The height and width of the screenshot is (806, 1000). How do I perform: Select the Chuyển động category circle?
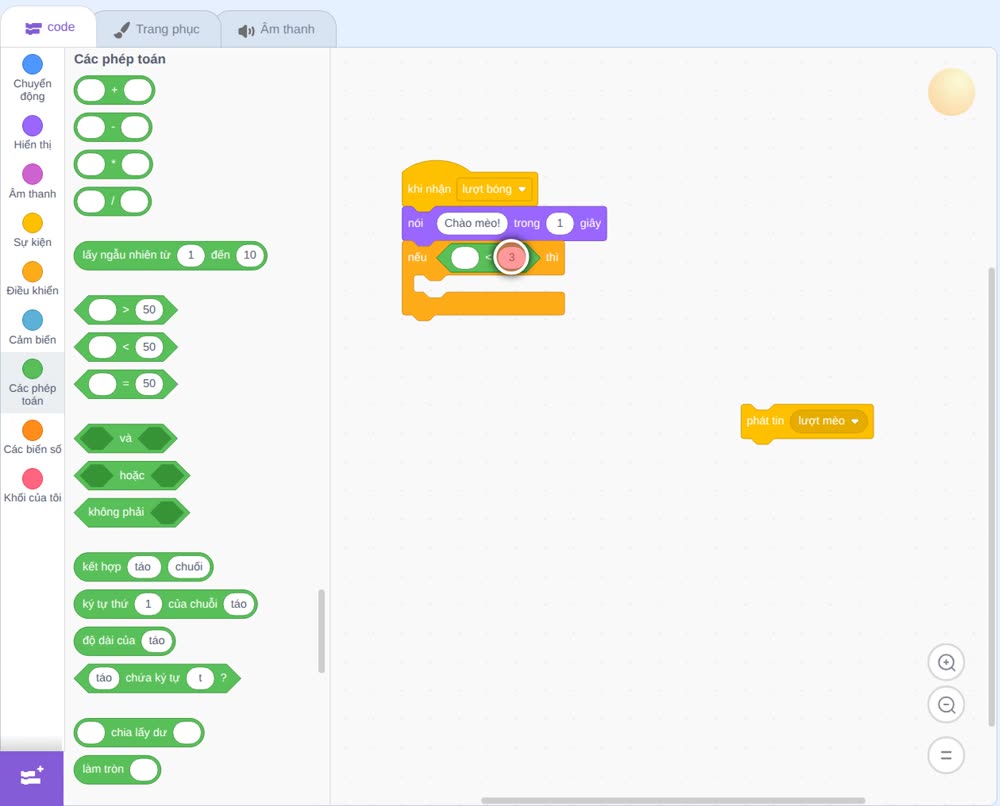coord(33,64)
